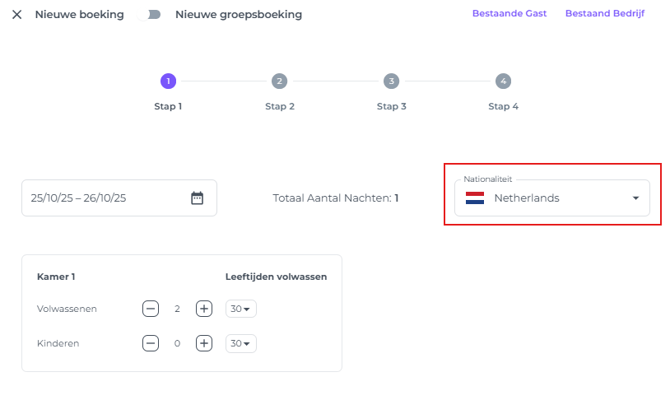Click the Netherlands text in Nationaliteit
The height and width of the screenshot is (414, 670).
(x=527, y=198)
